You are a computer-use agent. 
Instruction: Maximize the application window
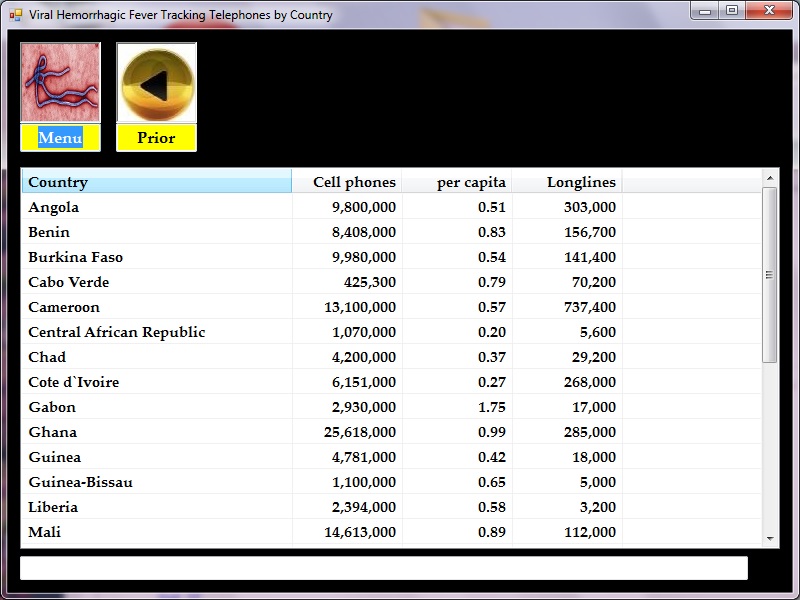(x=732, y=10)
